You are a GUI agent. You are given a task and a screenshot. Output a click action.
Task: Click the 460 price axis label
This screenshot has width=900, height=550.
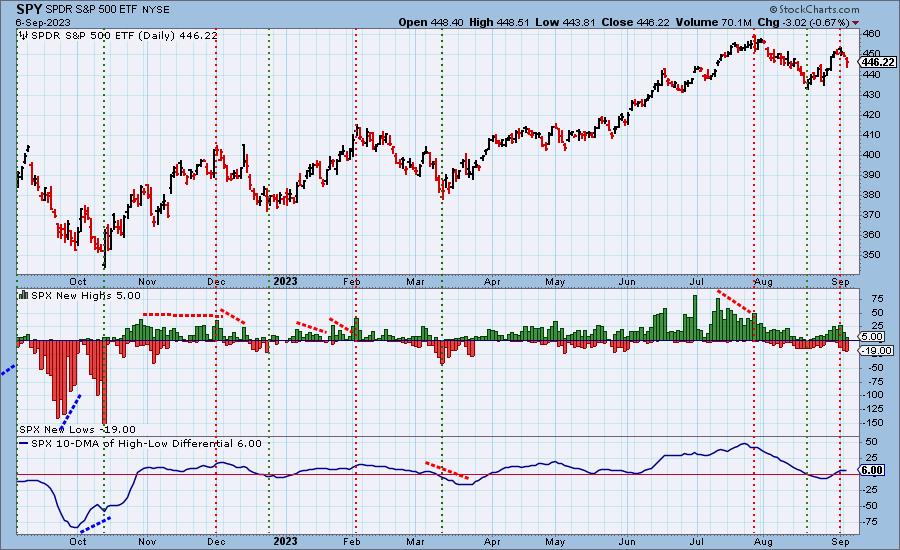(x=871, y=34)
